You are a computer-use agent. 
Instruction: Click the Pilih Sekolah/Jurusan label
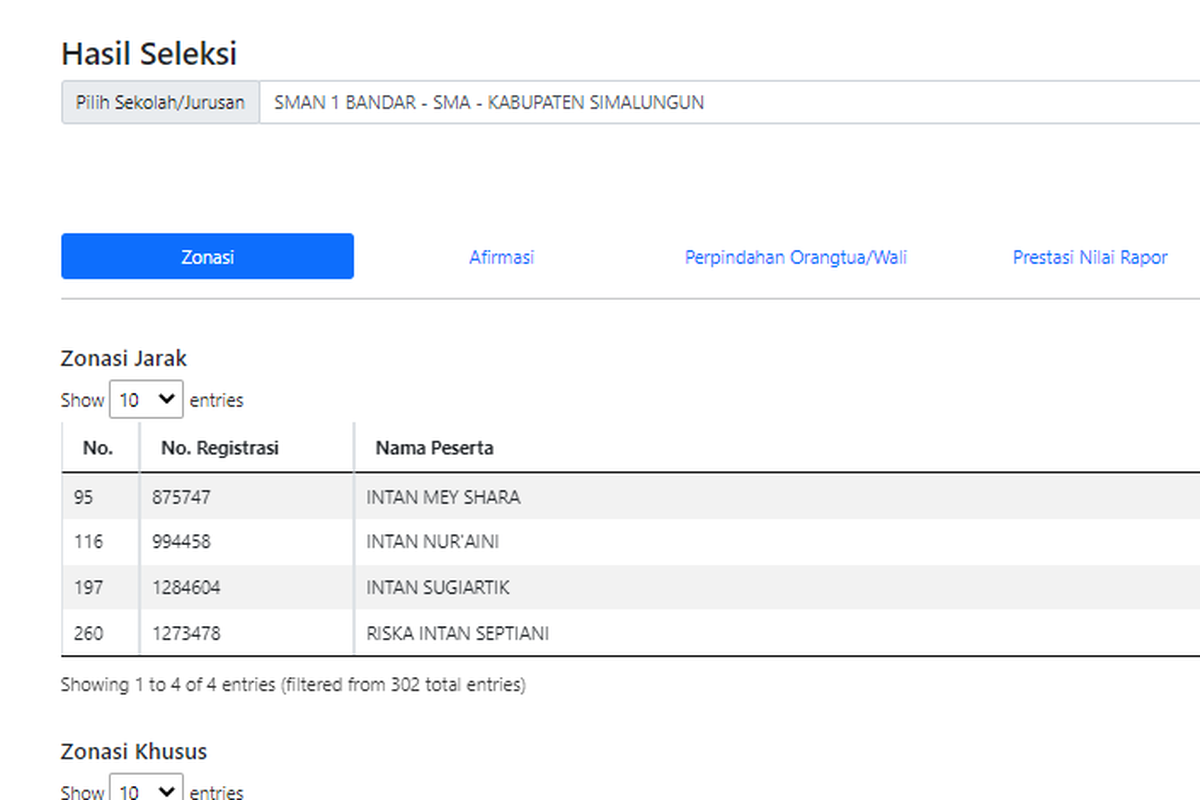click(x=160, y=102)
